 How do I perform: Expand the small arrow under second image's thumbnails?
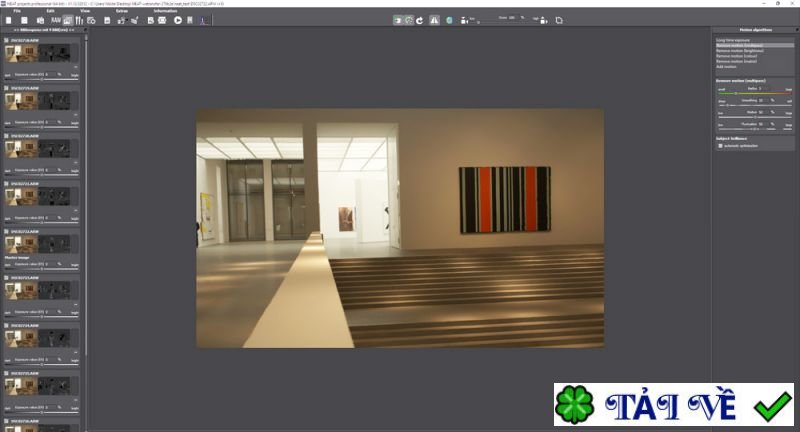tap(76, 115)
